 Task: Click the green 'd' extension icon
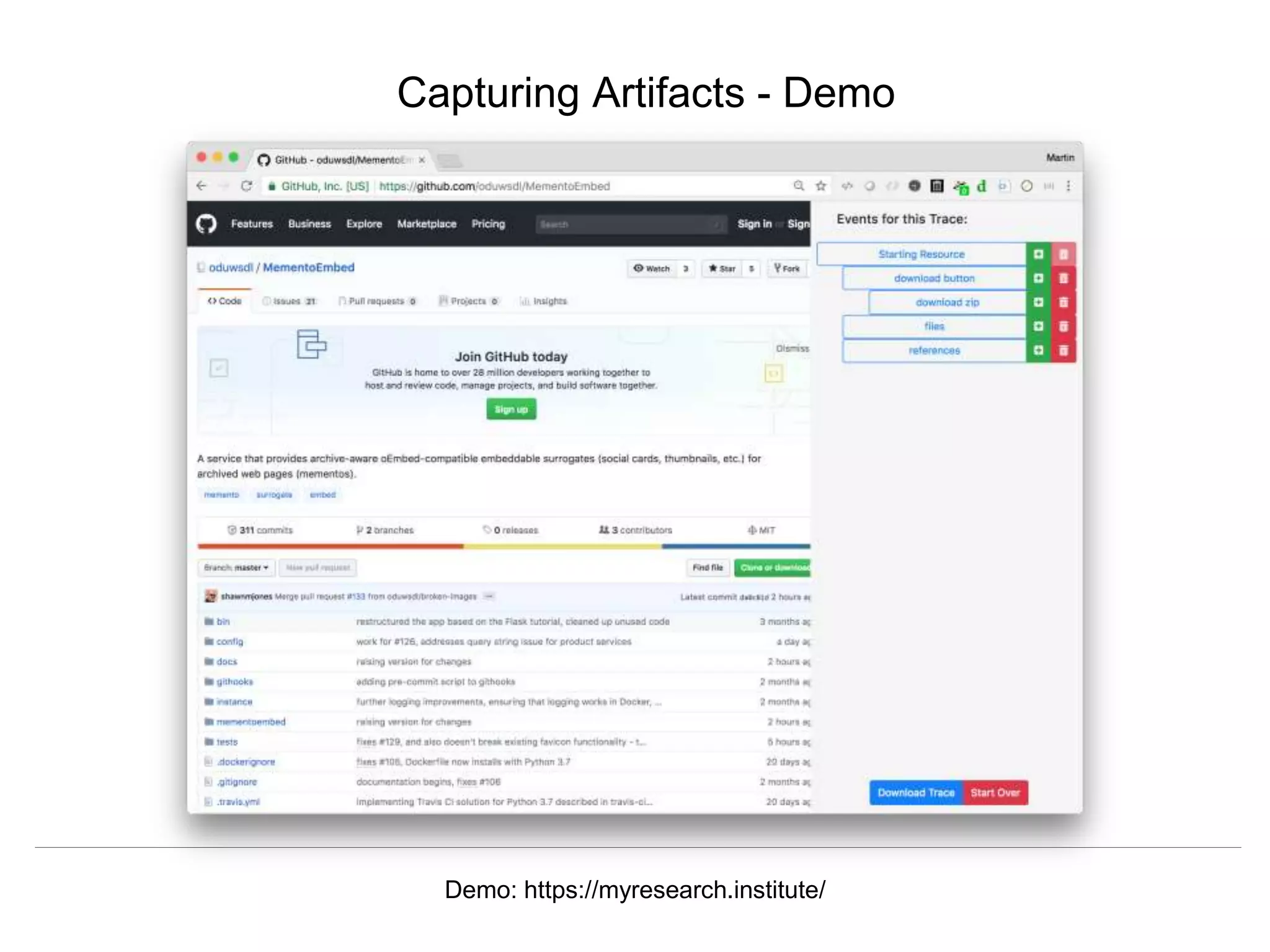click(982, 186)
